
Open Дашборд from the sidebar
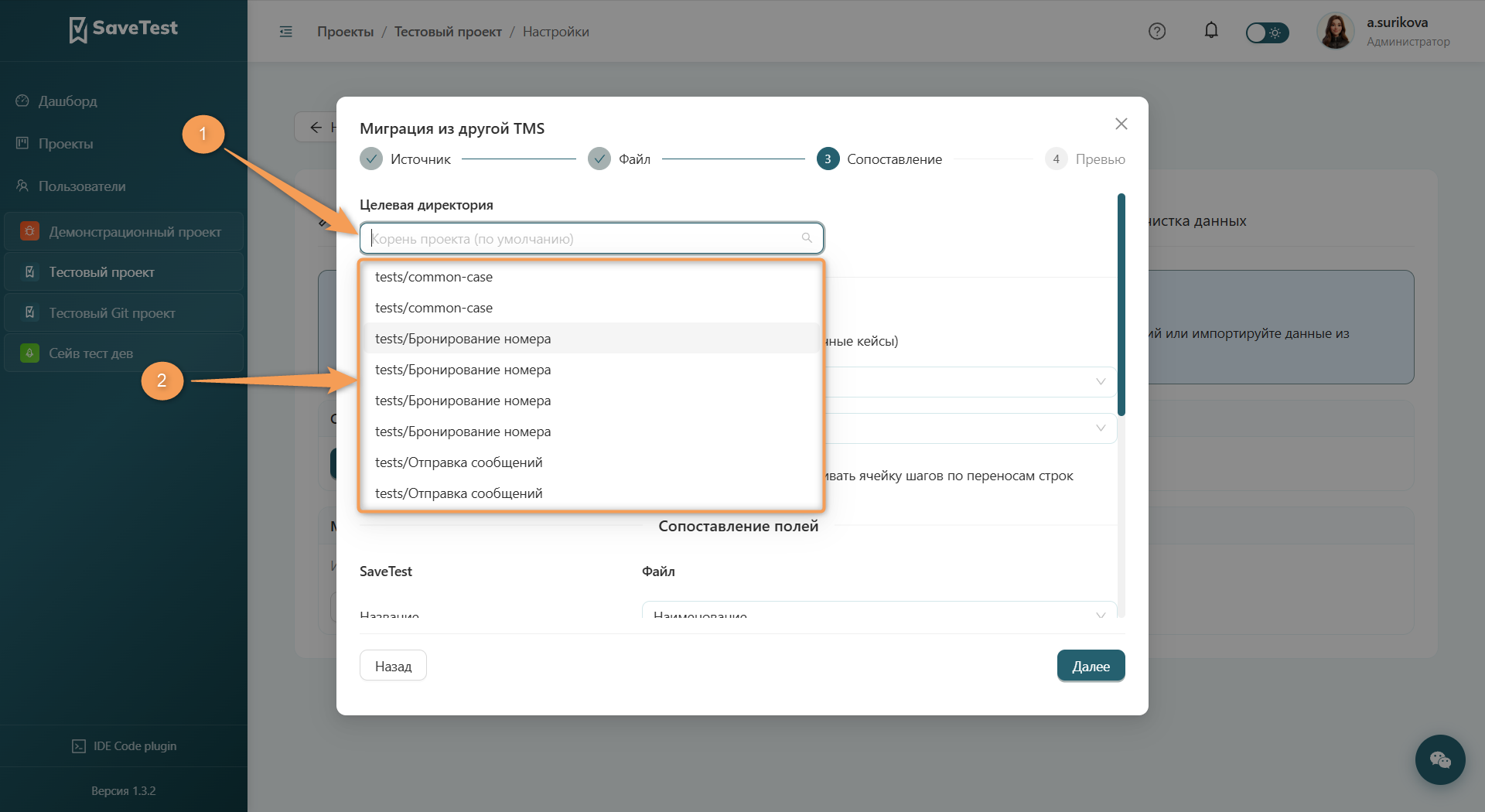click(68, 101)
